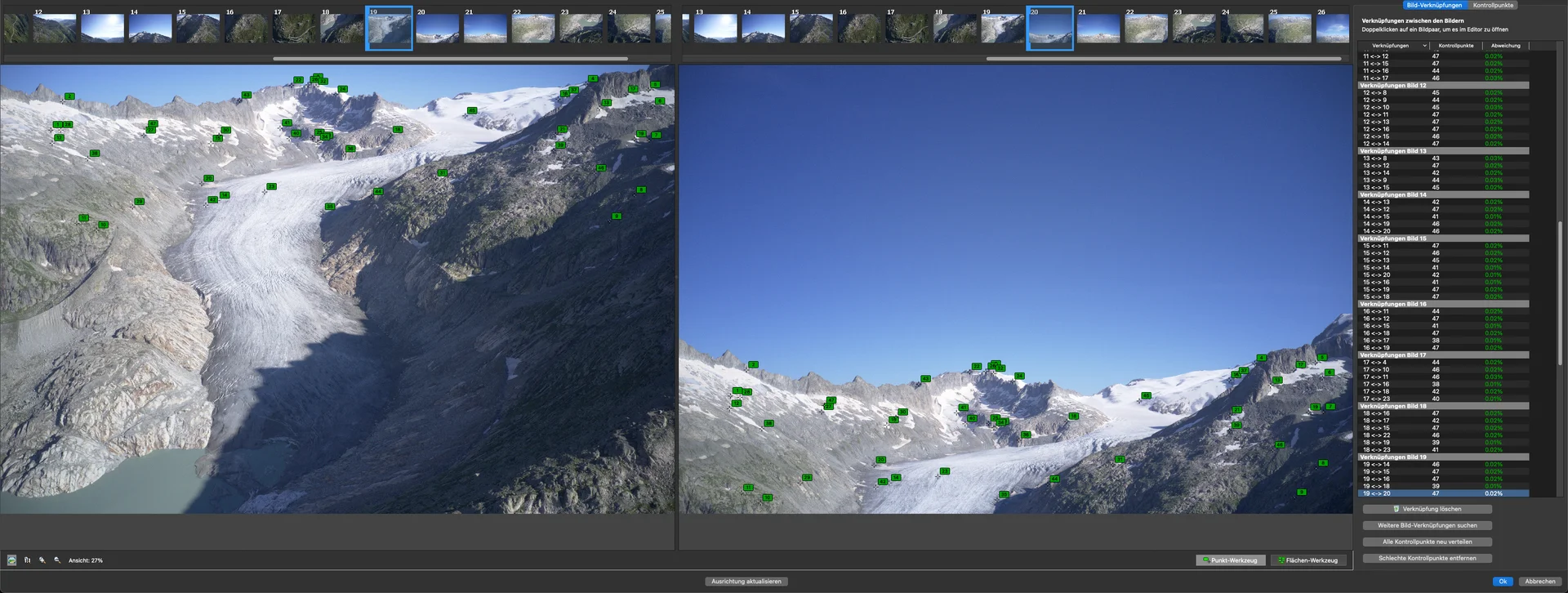Image resolution: width=1568 pixels, height=593 pixels.
Task: Click control point marker 45 on the left image's snowfield
Action: (471, 111)
